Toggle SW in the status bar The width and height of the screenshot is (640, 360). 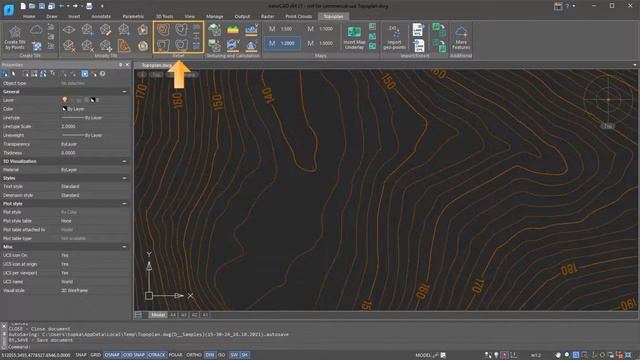pos(234,355)
